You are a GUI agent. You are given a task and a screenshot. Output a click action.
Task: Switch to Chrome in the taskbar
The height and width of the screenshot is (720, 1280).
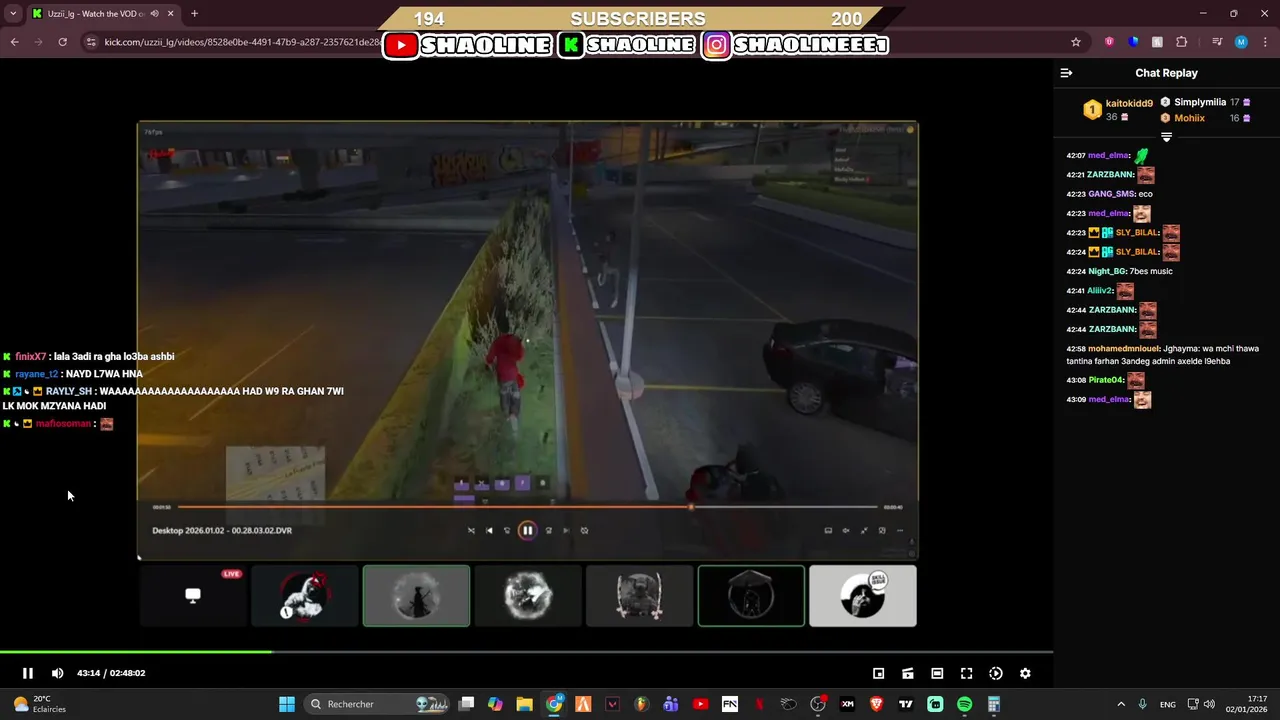[x=554, y=704]
